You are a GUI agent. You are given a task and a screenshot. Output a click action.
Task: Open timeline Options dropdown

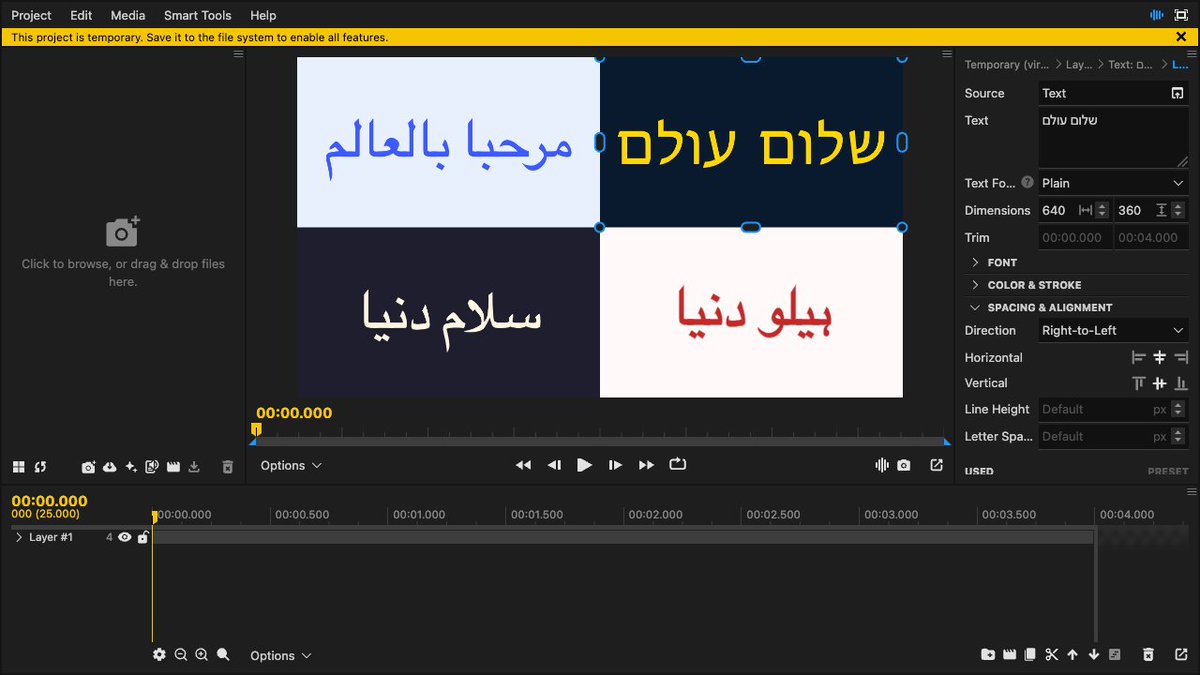click(281, 655)
